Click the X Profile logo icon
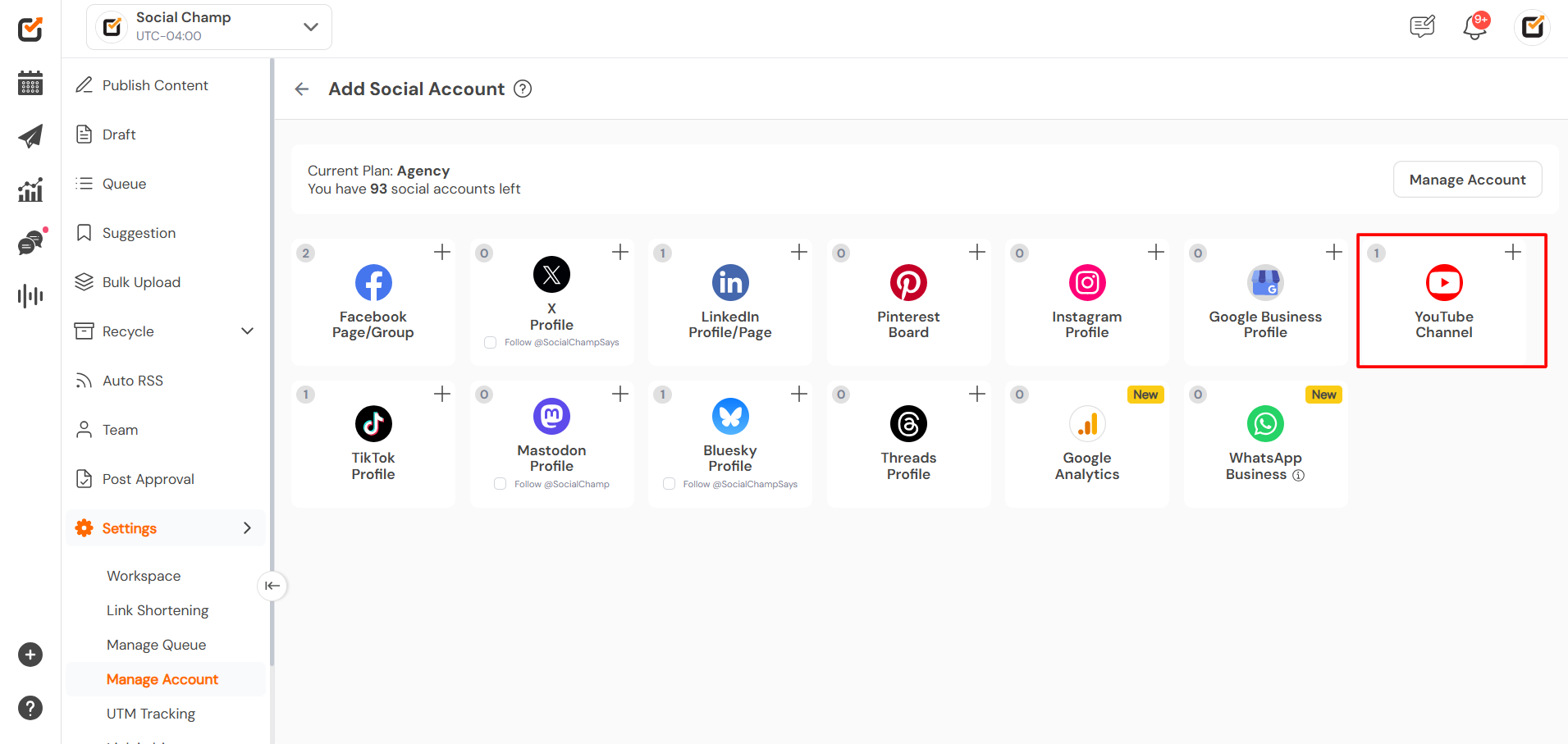This screenshot has height=744, width=1568. [x=551, y=275]
